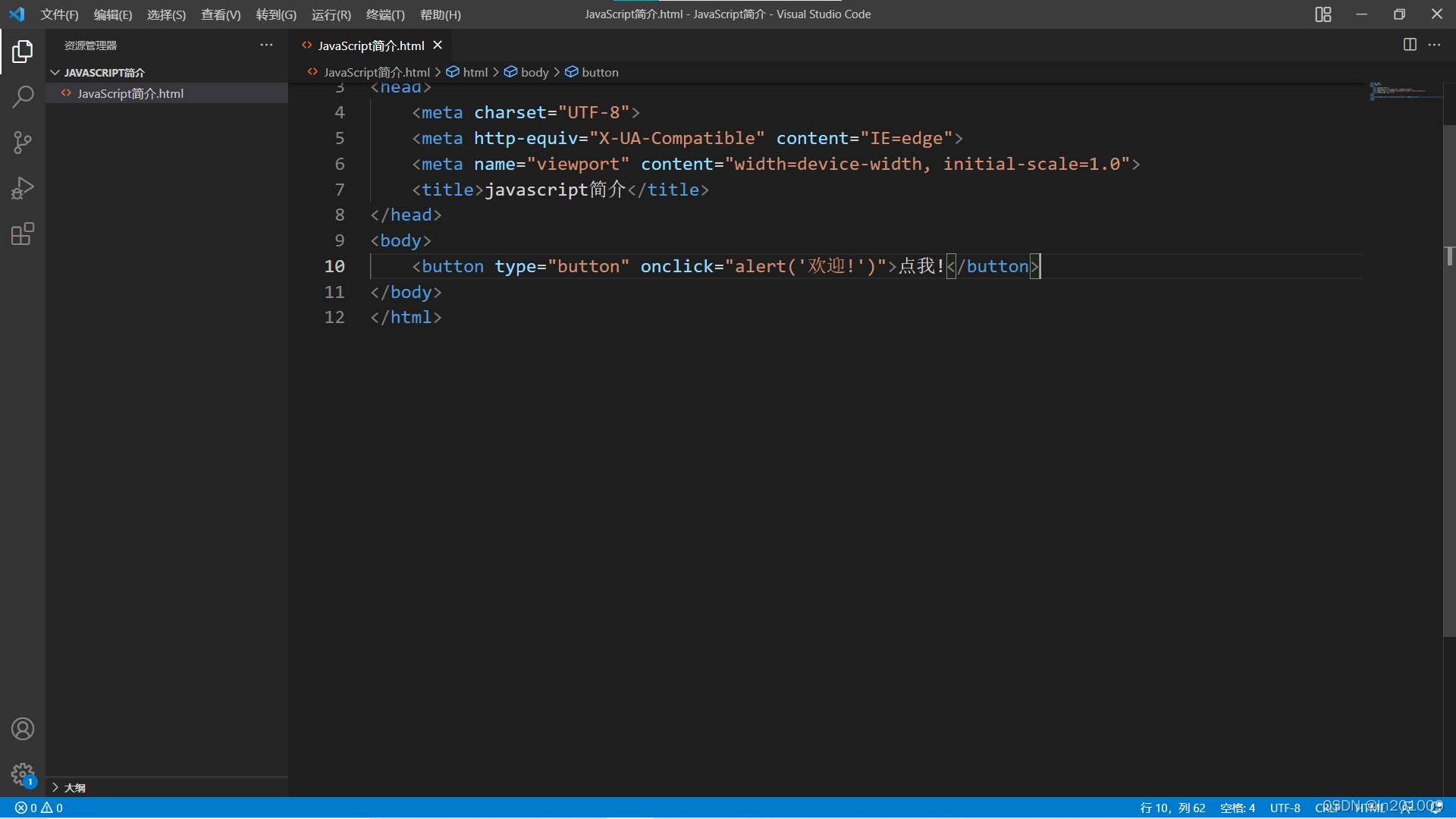Click line number 4 in gutter
This screenshot has height=819, width=1456.
pyautogui.click(x=340, y=112)
